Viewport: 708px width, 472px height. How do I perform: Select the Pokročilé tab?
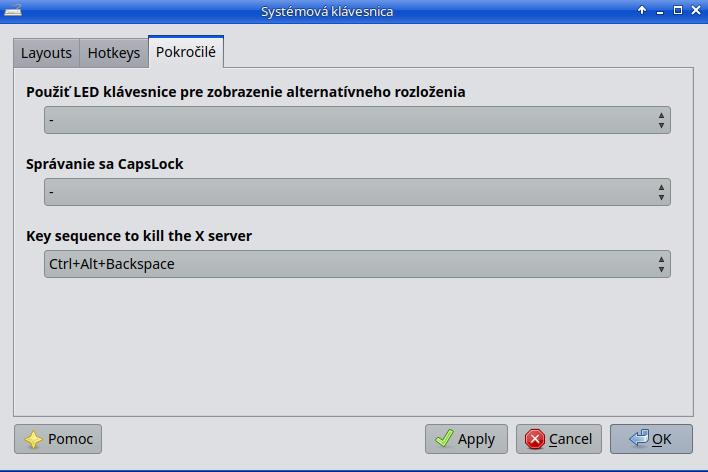click(x=185, y=51)
